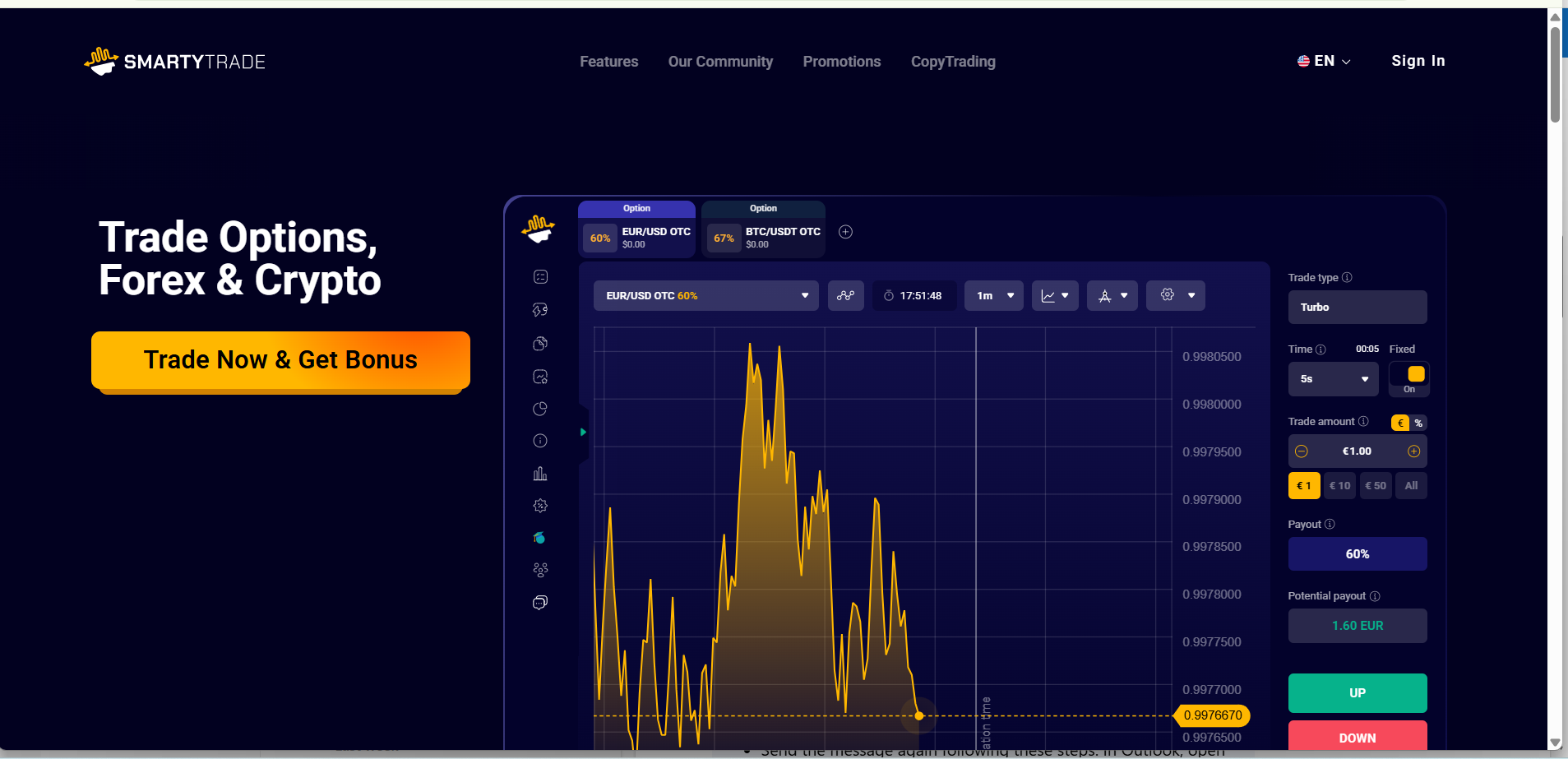
Task: Open the chart favorites sidebar icon
Action: click(540, 377)
